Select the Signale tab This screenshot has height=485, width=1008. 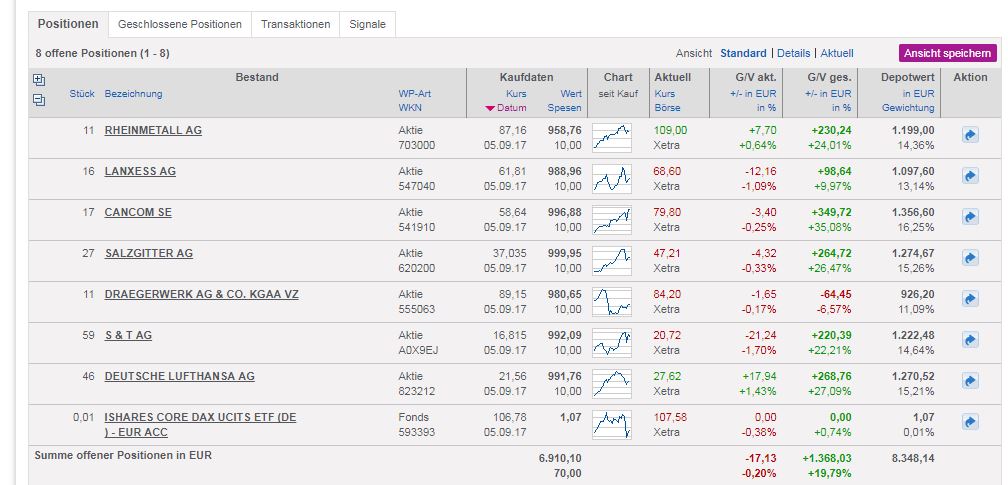pos(367,24)
